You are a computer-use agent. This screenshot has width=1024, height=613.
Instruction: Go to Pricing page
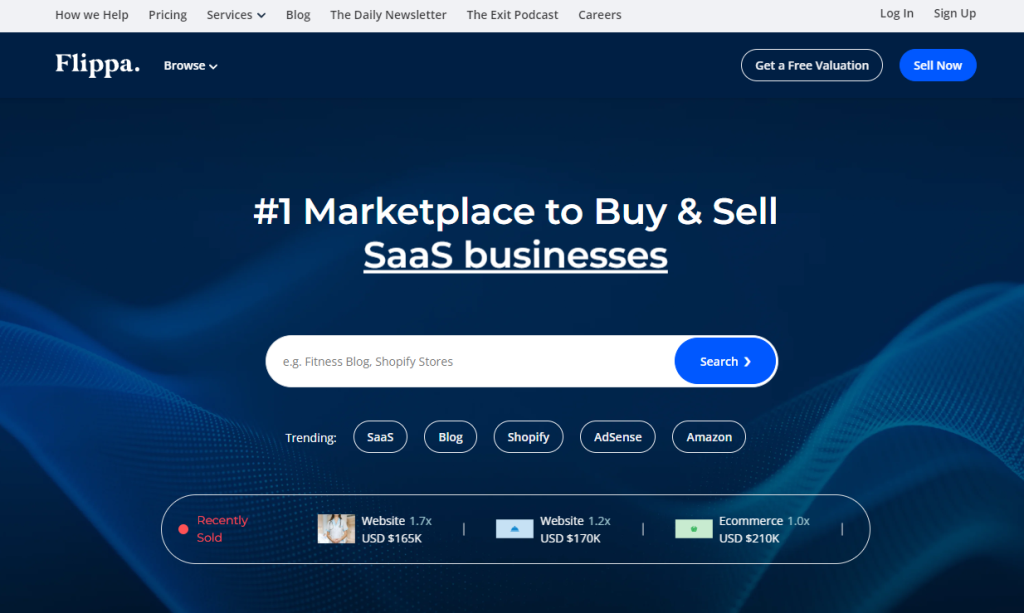click(x=167, y=14)
